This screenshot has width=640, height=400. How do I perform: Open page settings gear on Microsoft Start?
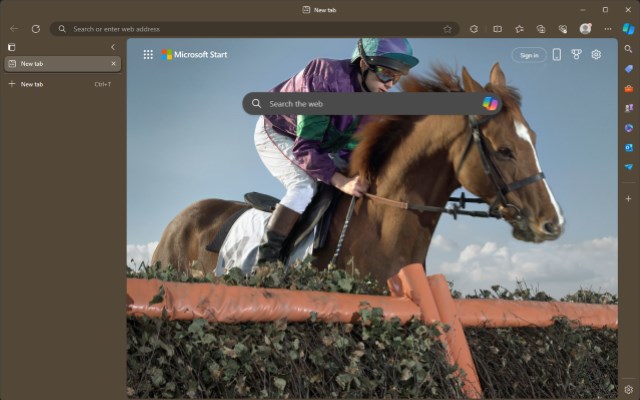596,55
